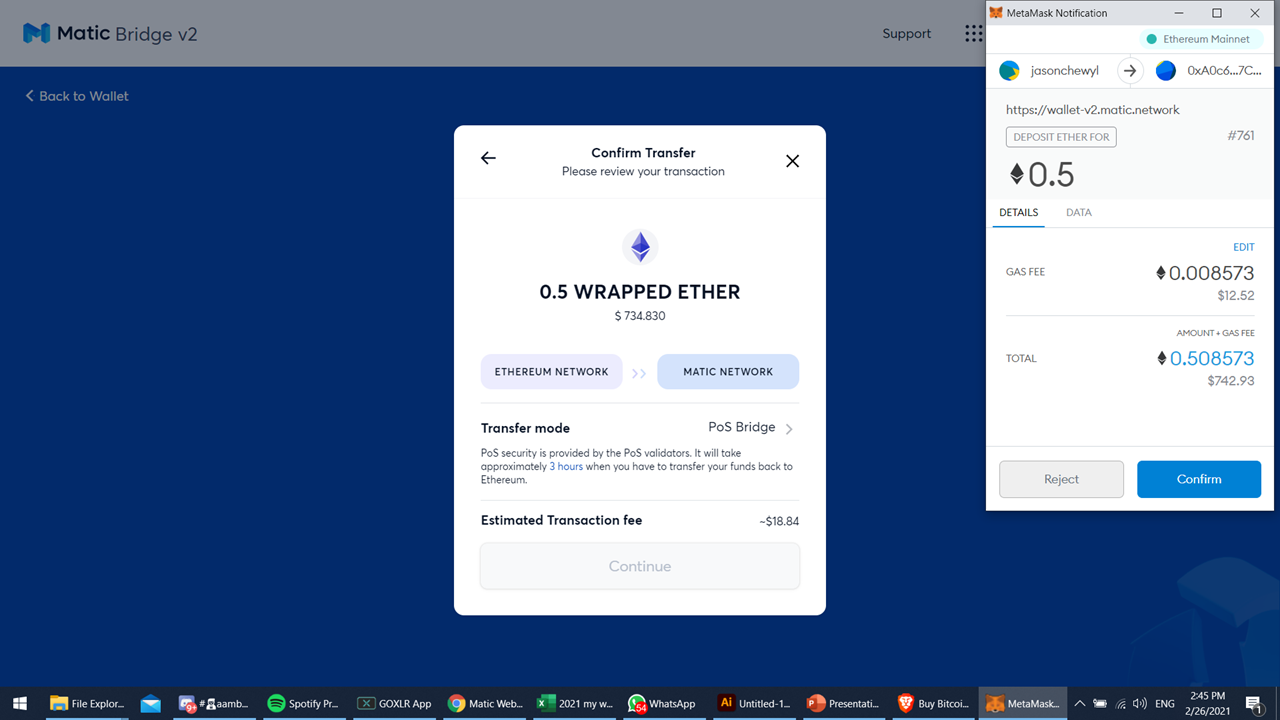Screen dimensions: 1280x720
Task: Open the Wi-Fi network icon in tray
Action: tap(1120, 703)
